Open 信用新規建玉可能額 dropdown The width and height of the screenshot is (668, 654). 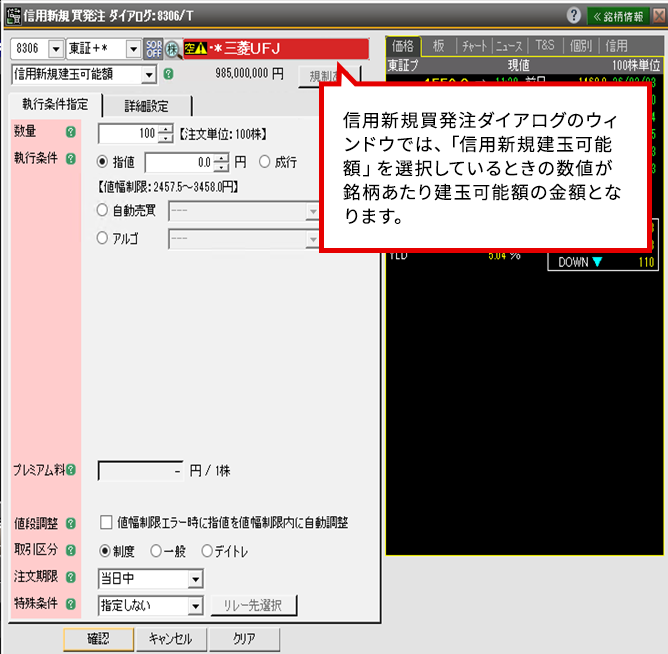(149, 75)
